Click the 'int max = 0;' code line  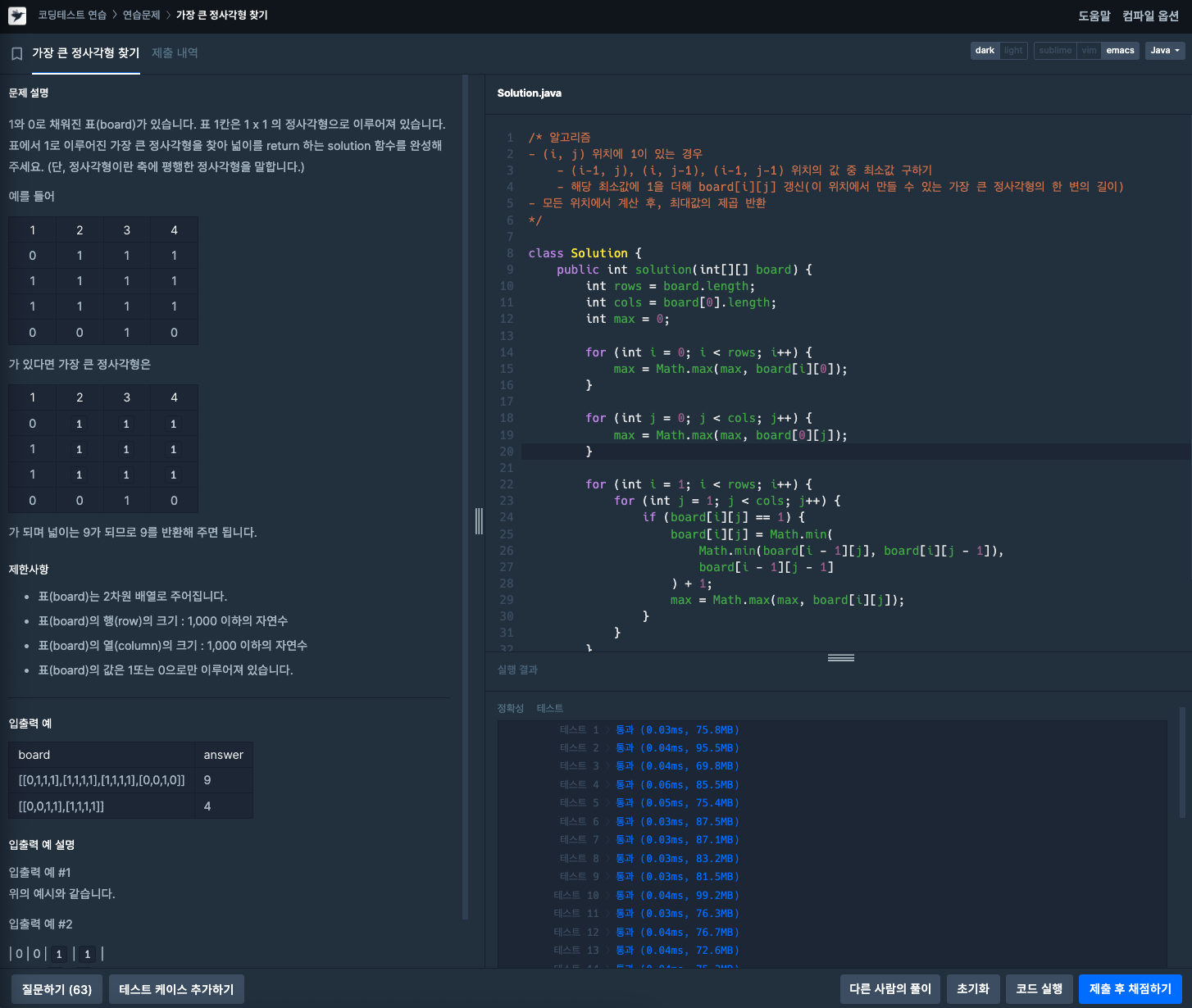coord(628,319)
